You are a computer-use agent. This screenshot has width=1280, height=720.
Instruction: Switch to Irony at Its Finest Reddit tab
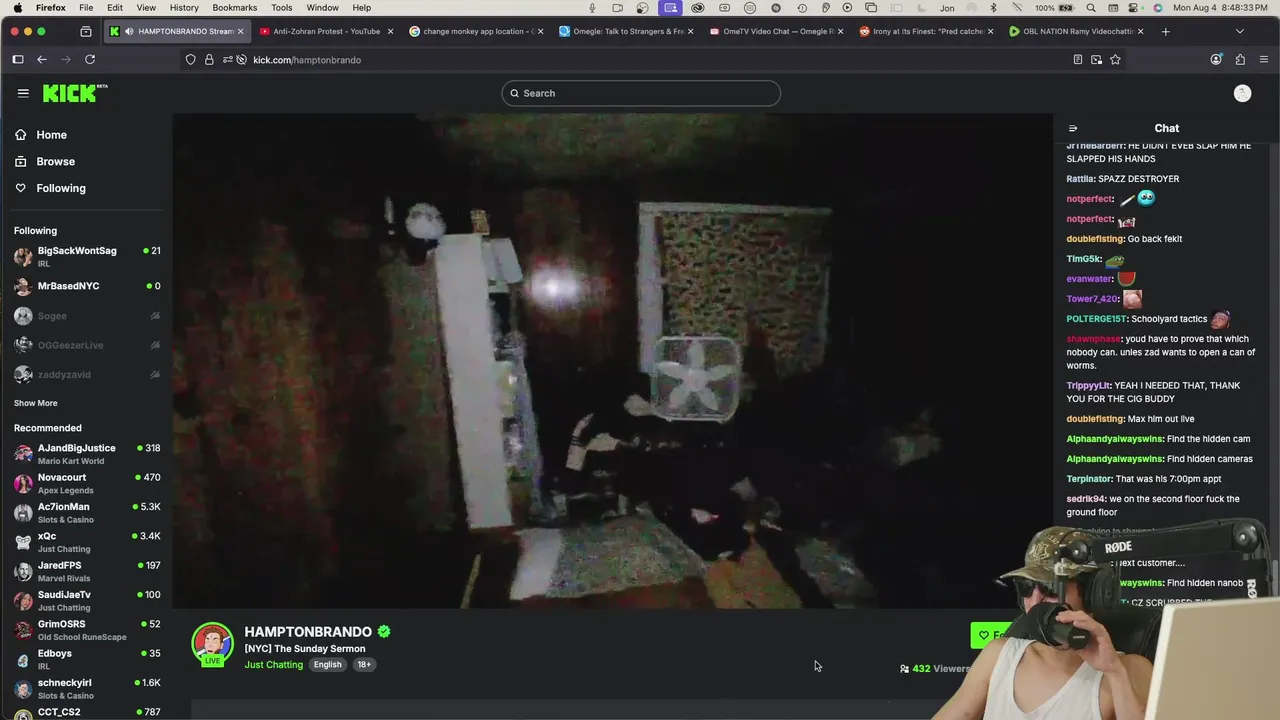pos(927,31)
